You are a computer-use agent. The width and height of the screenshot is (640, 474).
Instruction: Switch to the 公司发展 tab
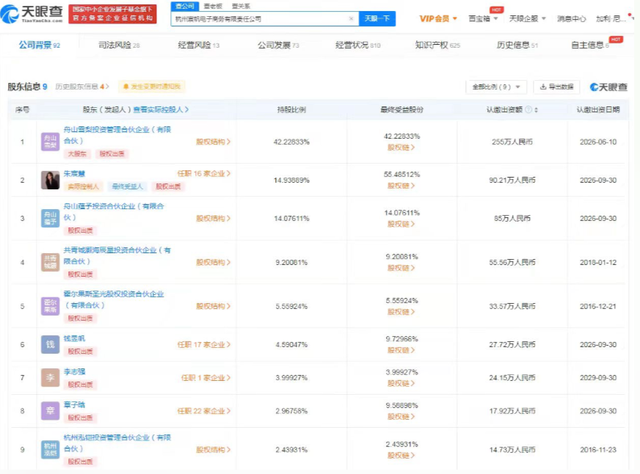point(278,45)
